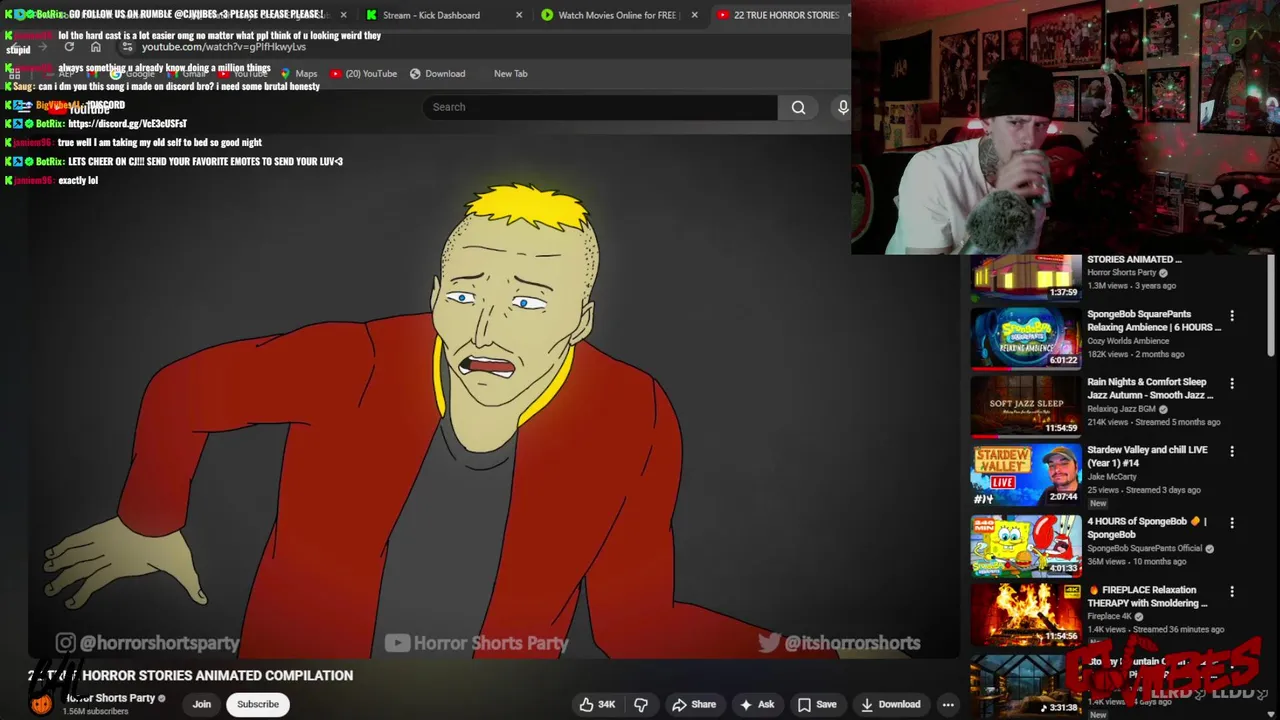This screenshot has height=720, width=1280.
Task: Close the Watch Movies Online tab
Action: pos(694,15)
